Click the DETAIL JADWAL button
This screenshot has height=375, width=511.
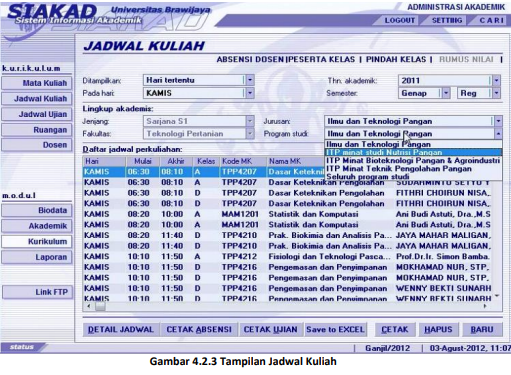coord(121,329)
